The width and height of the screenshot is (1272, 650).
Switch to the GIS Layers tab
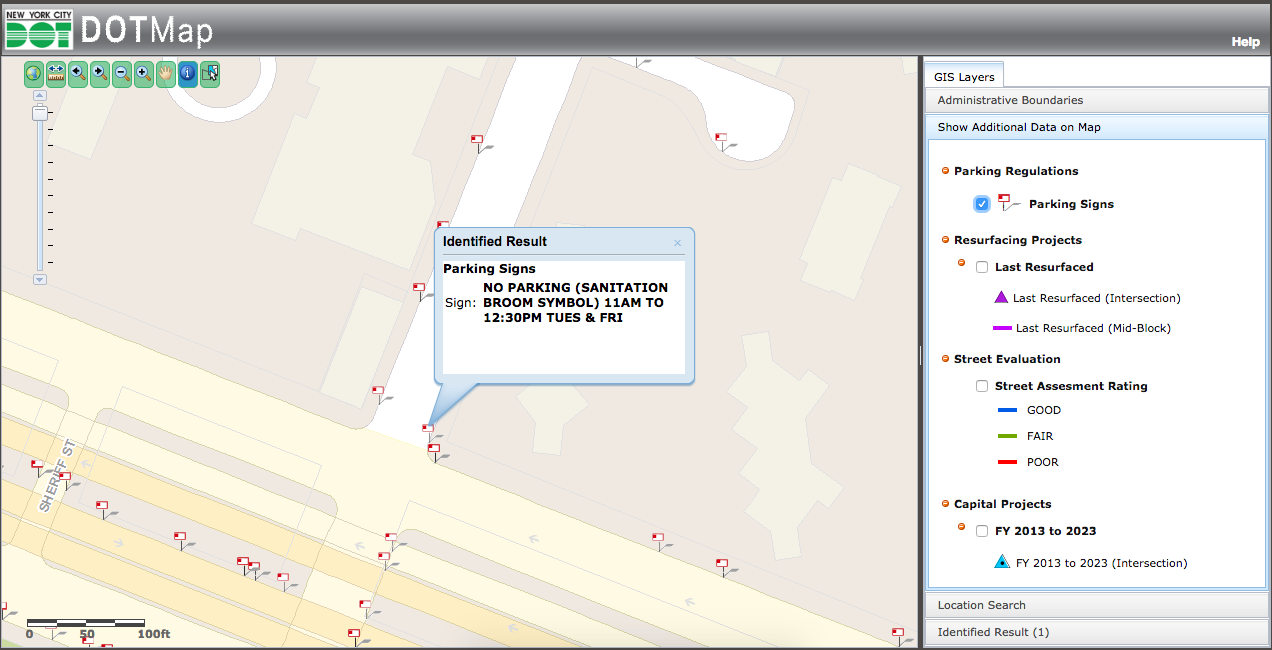pos(964,77)
